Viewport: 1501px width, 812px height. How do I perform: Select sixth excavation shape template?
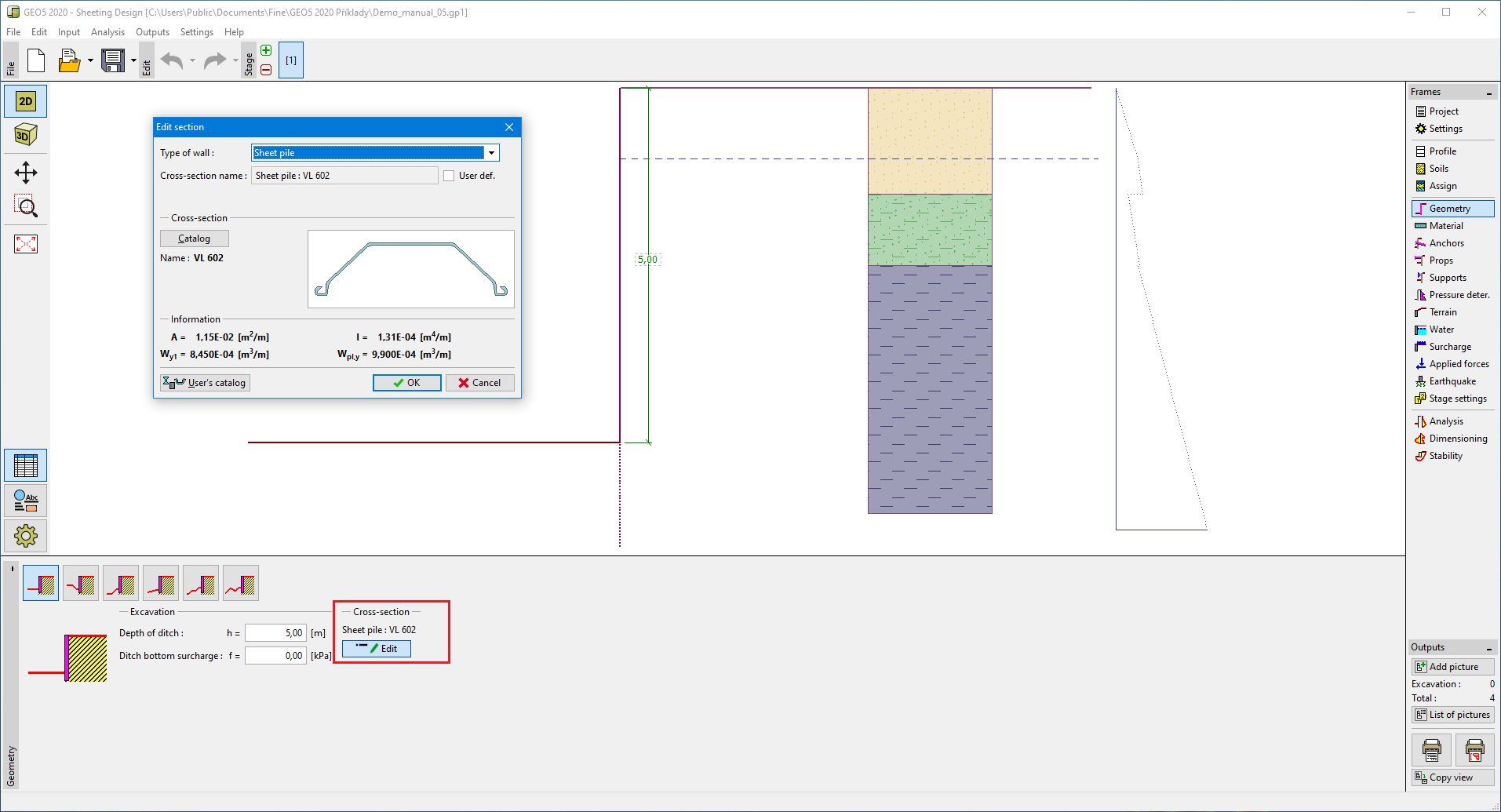pos(241,583)
